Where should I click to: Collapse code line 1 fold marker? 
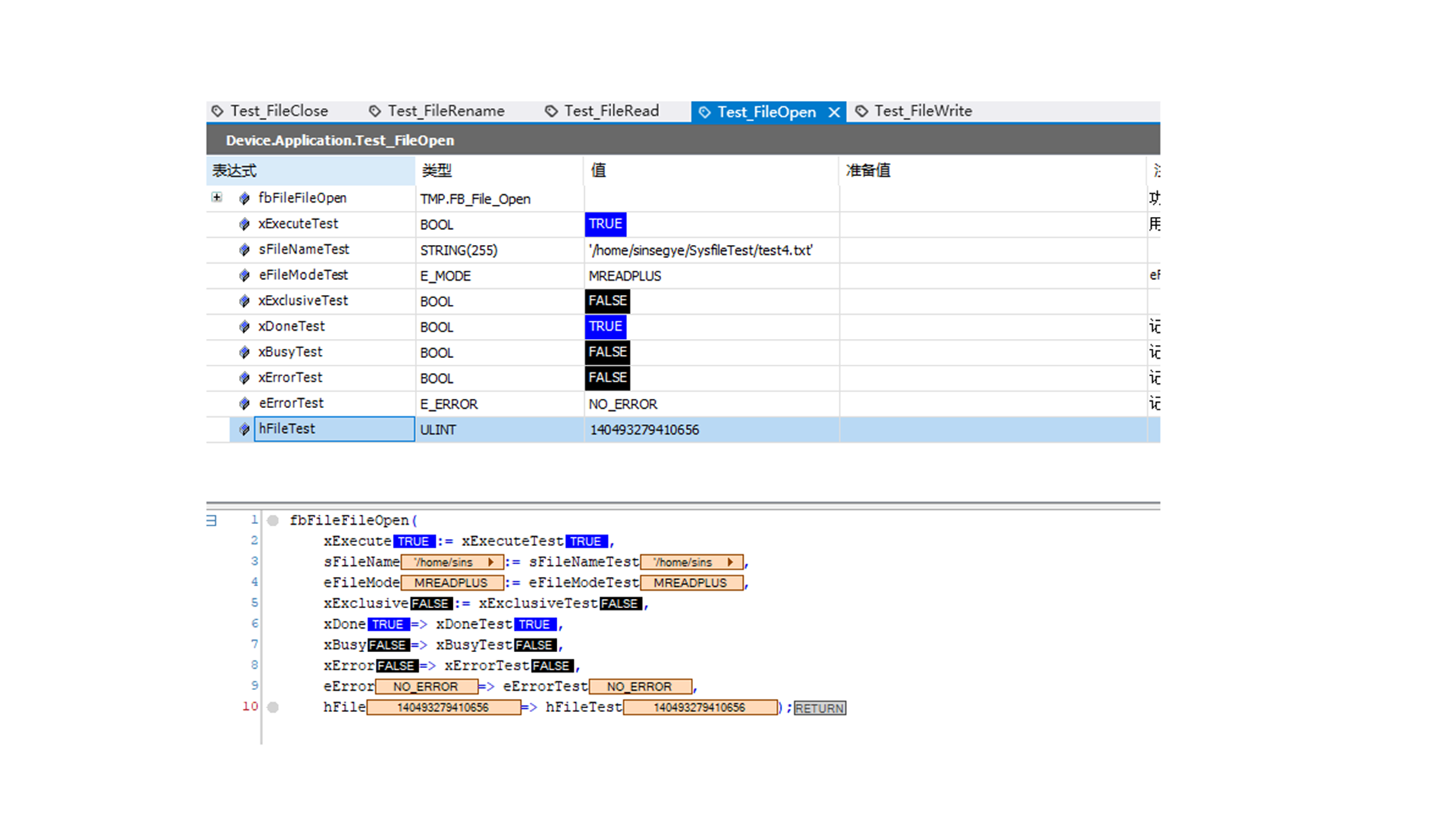[x=212, y=520]
